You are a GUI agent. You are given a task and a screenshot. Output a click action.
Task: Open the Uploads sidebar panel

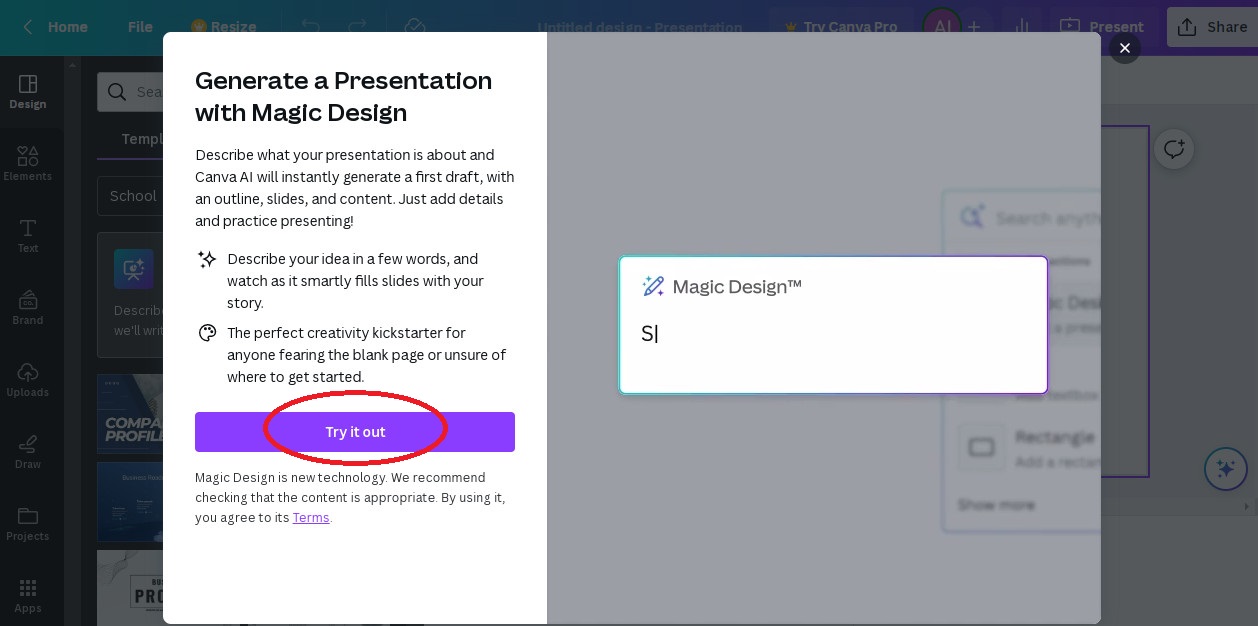pos(28,379)
